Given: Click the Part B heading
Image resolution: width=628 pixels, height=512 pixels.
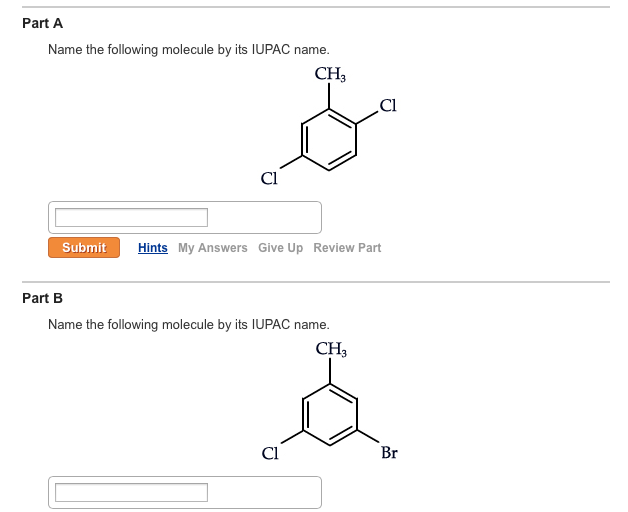Looking at the screenshot, I should pyautogui.click(x=42, y=298).
